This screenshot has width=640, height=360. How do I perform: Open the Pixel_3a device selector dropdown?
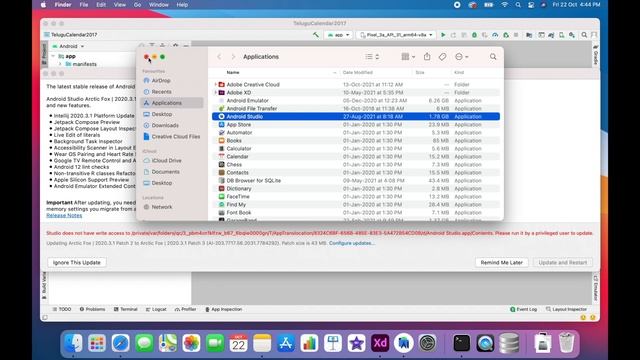click(396, 35)
